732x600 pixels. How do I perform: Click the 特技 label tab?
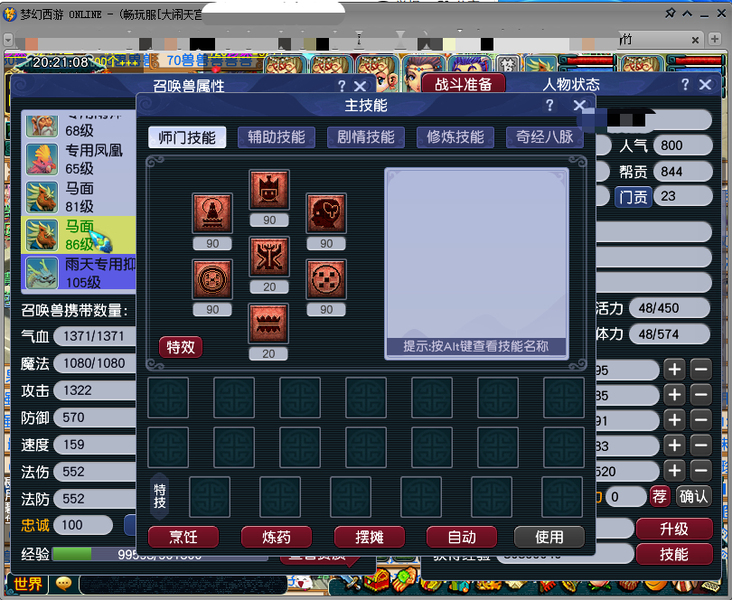click(160, 496)
